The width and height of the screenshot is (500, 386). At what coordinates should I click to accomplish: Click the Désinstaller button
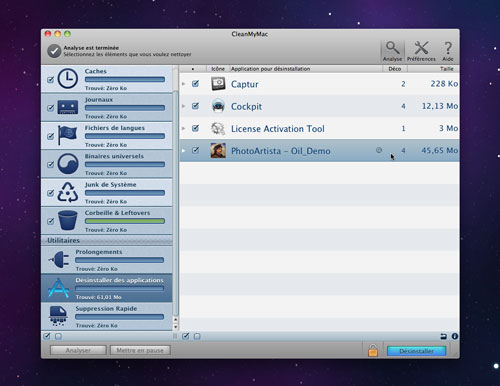416,351
